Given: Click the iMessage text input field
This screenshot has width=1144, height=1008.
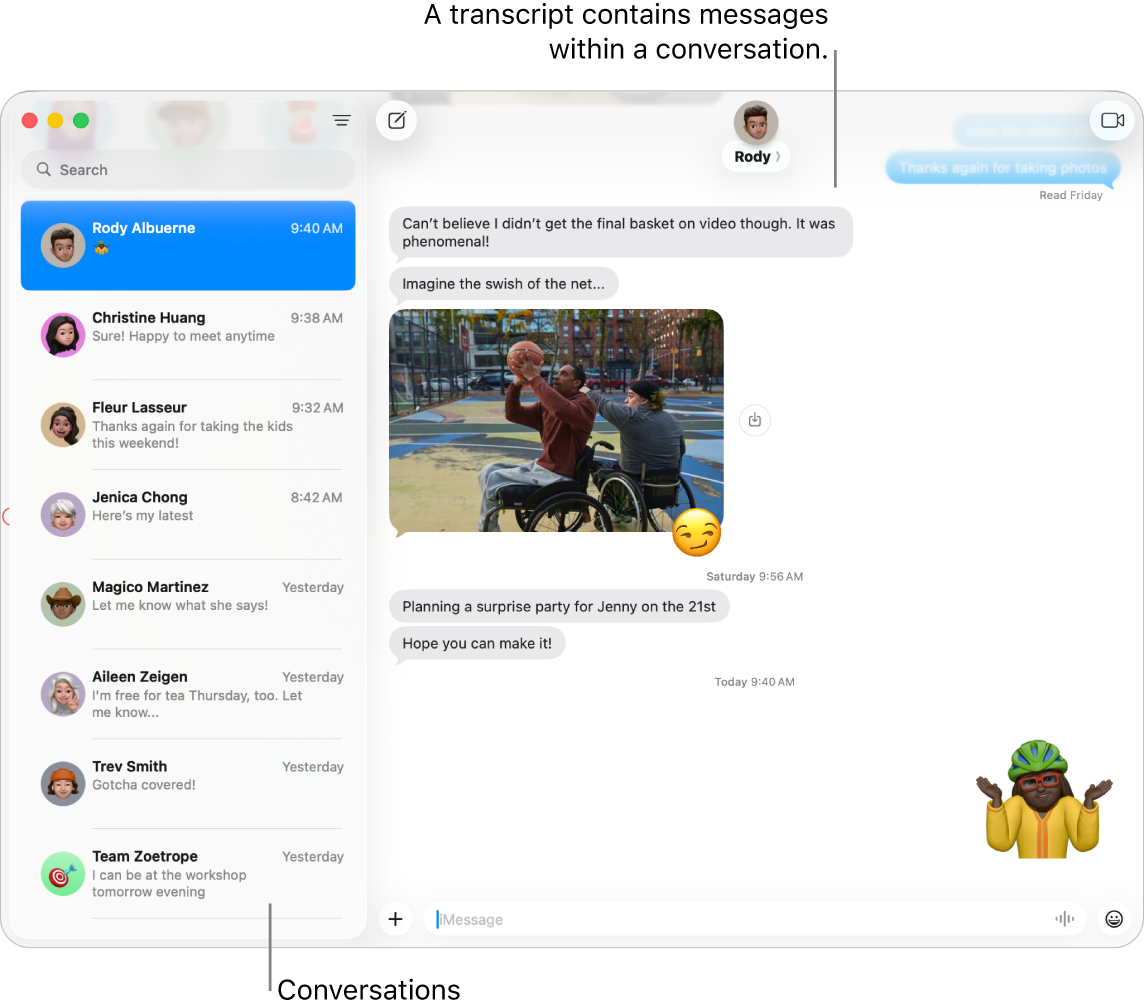Looking at the screenshot, I should [700, 919].
